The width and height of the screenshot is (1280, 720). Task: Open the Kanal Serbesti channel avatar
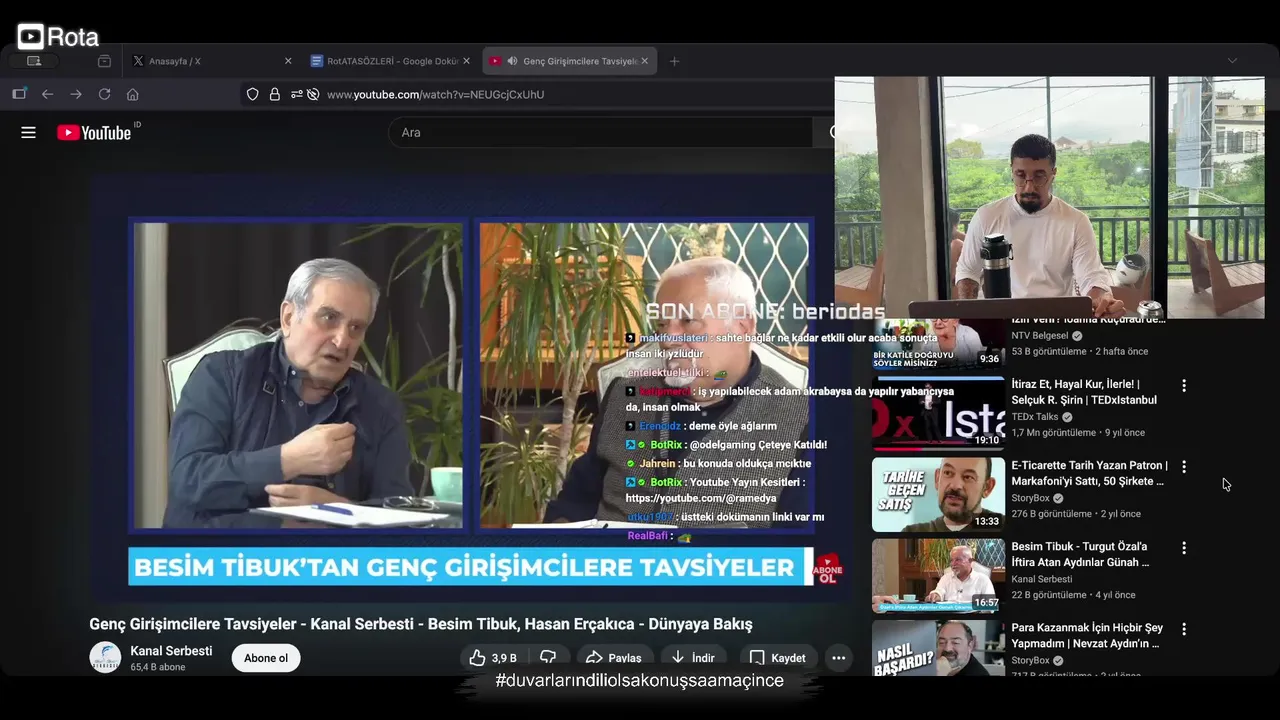[x=105, y=657]
